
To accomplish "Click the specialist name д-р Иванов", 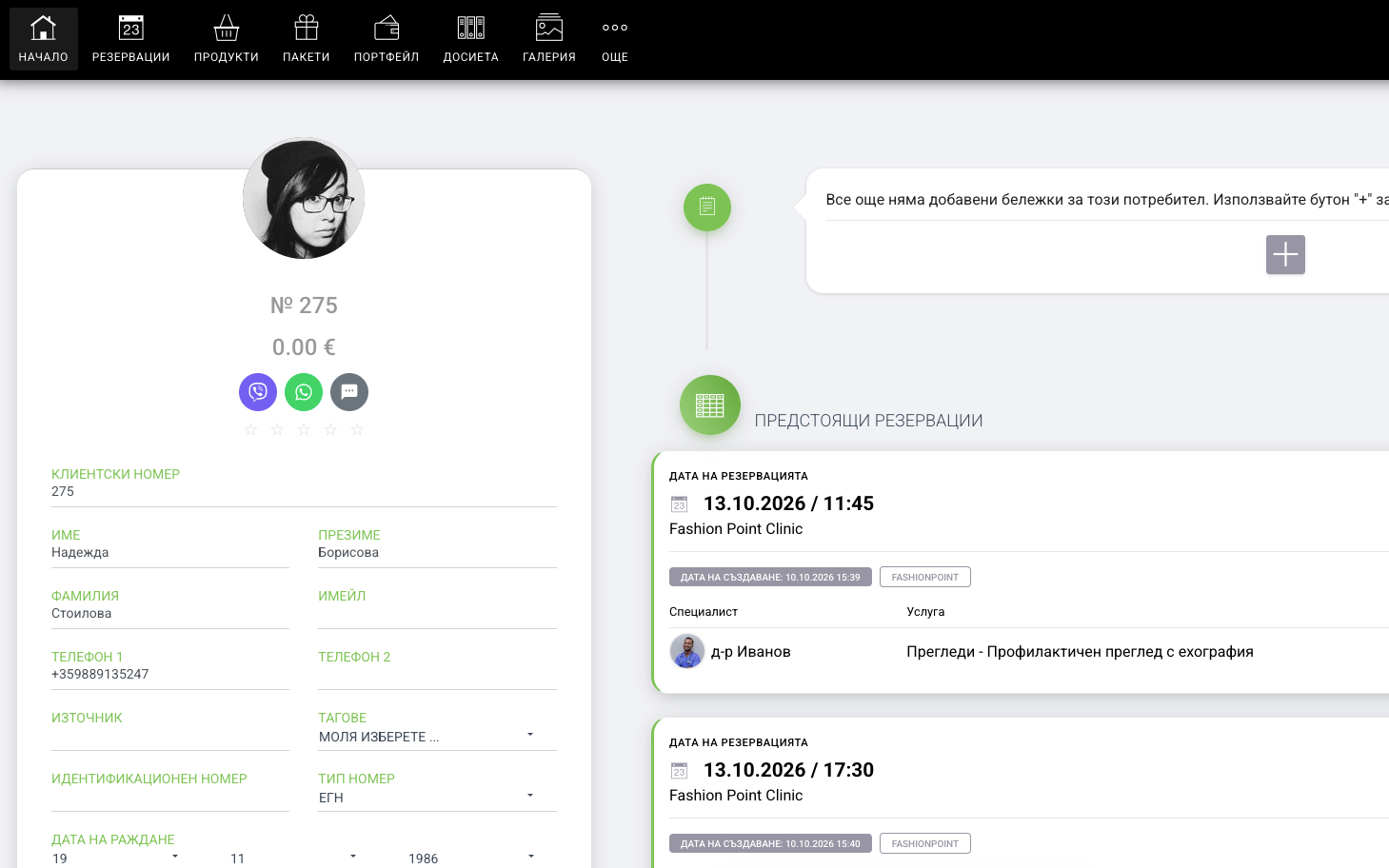I will click(751, 652).
